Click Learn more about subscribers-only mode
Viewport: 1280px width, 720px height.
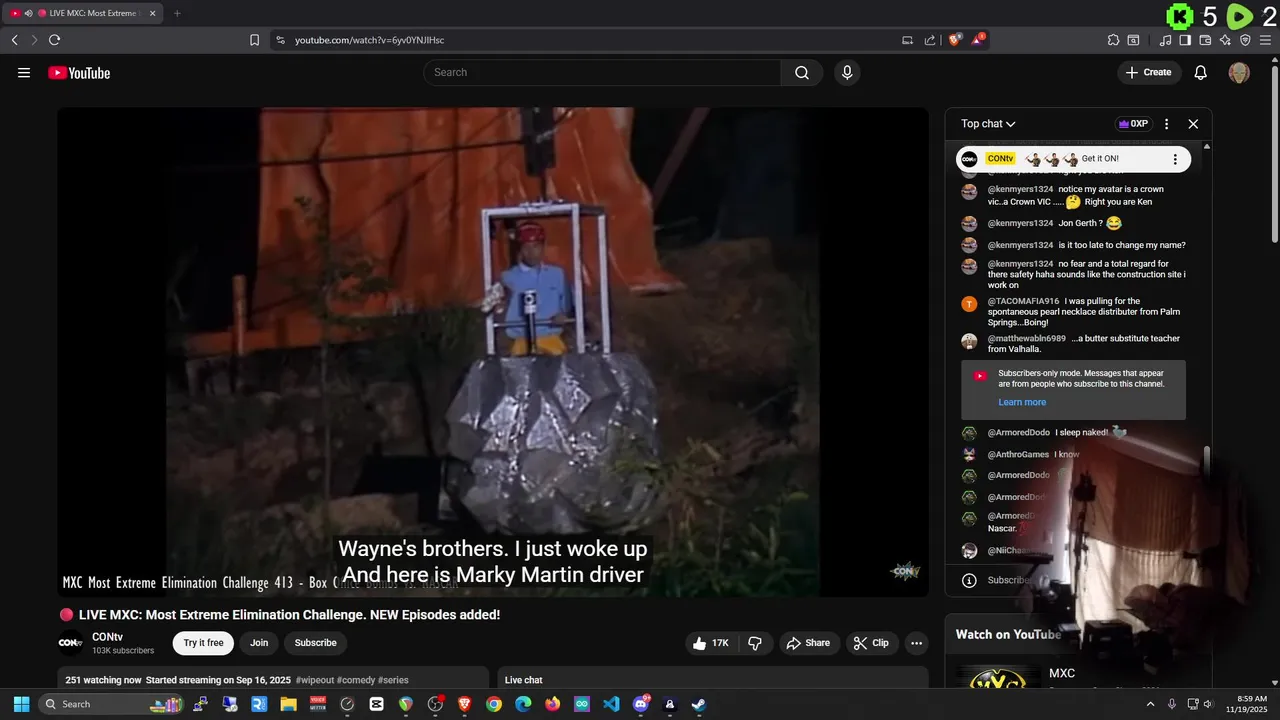tap(1022, 402)
